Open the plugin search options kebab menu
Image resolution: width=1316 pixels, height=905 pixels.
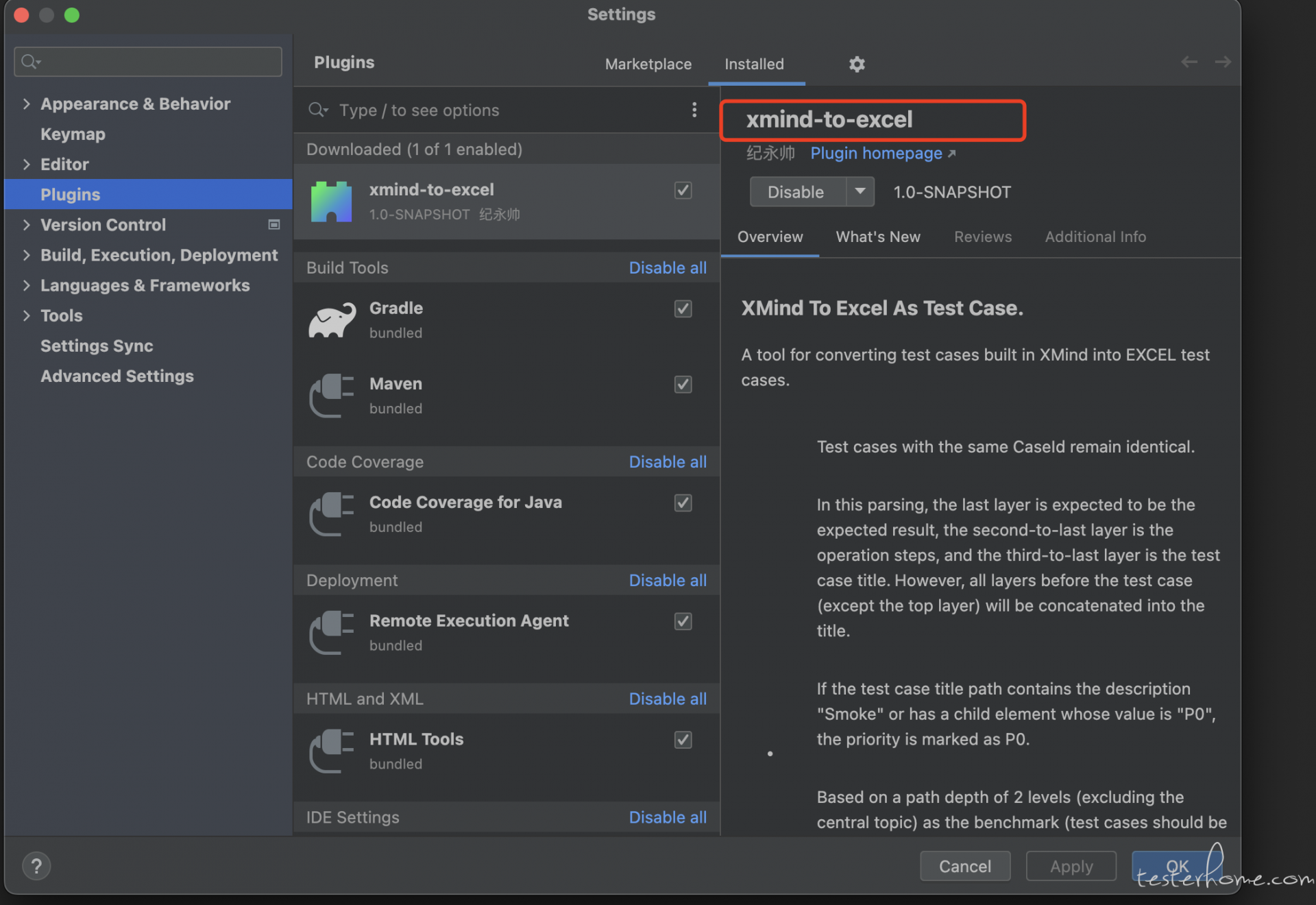point(694,110)
